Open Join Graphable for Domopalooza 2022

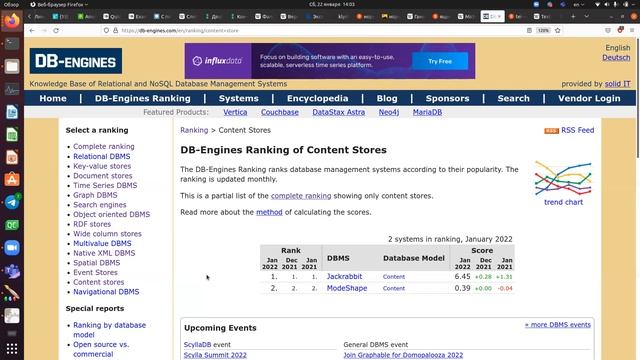pyautogui.click(x=403, y=355)
